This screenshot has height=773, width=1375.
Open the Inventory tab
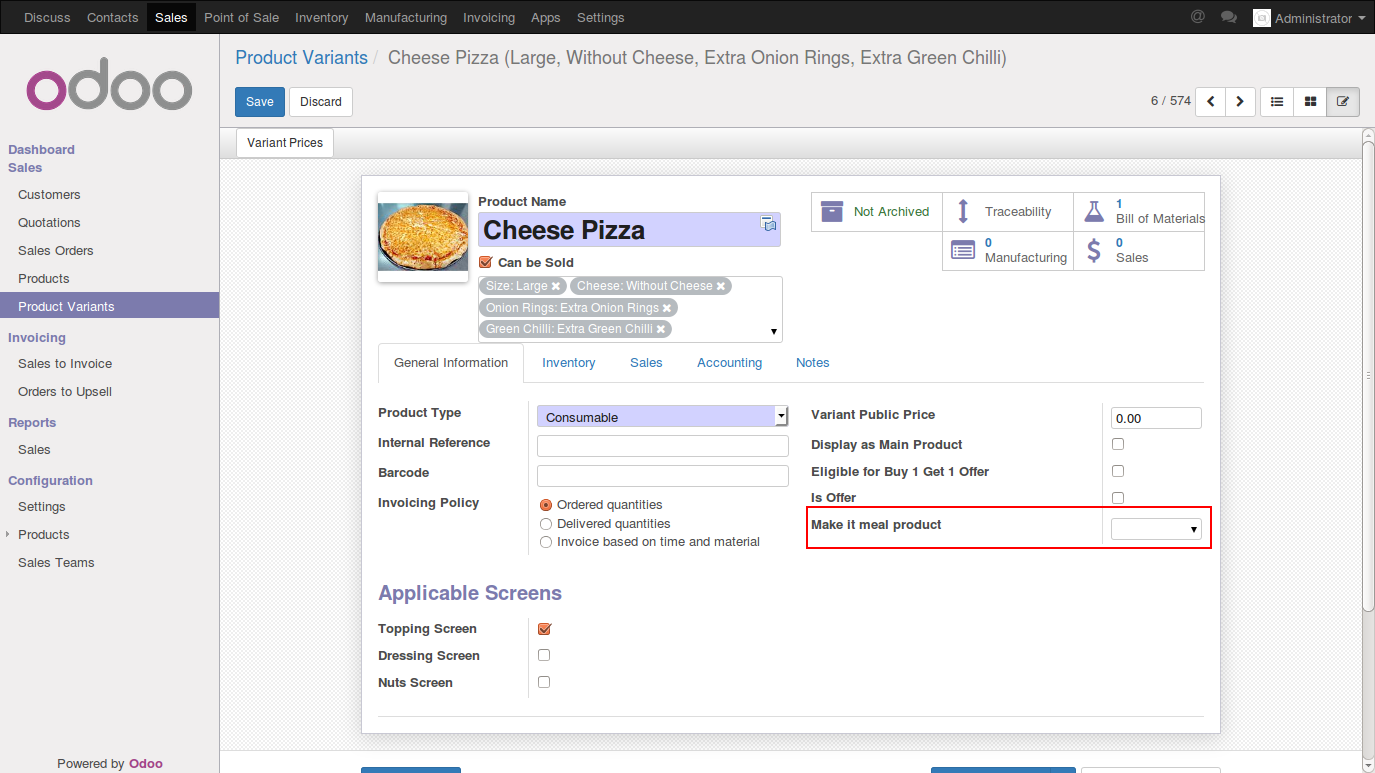pos(569,363)
